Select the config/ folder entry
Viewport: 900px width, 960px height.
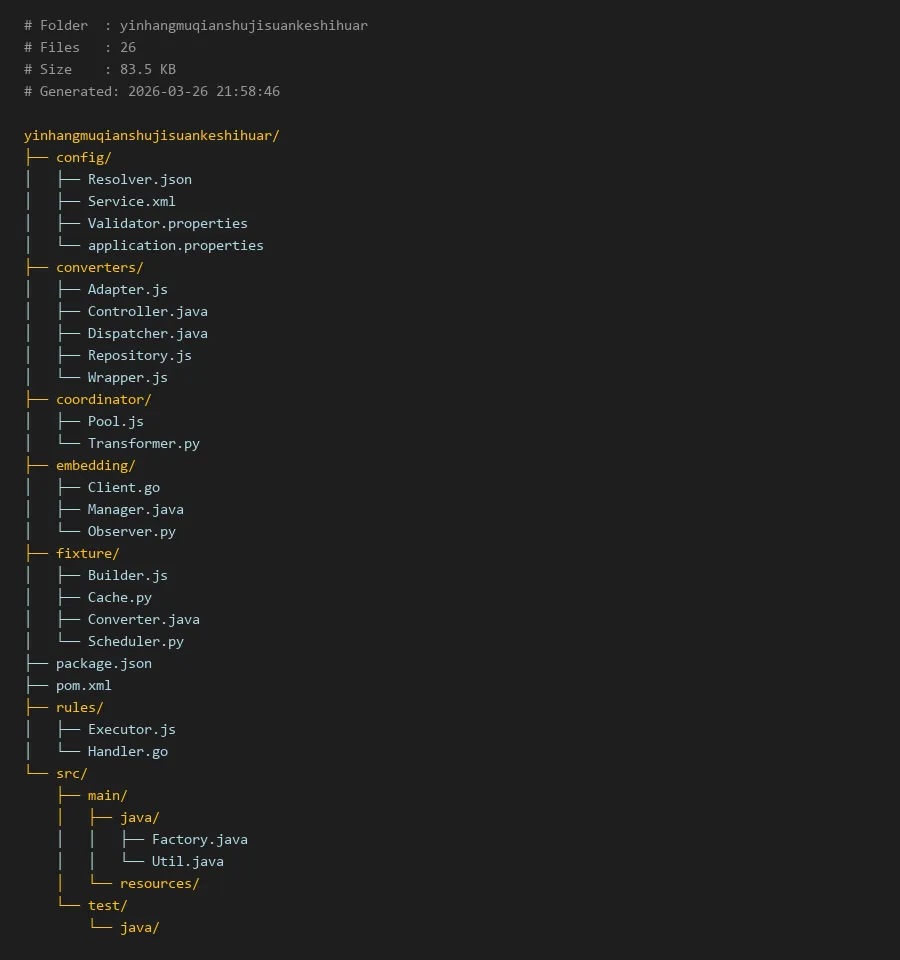pos(83,157)
